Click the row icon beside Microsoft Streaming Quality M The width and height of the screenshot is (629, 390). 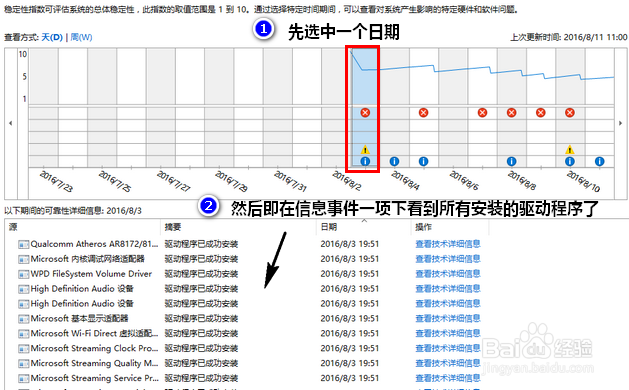[x=24, y=364]
